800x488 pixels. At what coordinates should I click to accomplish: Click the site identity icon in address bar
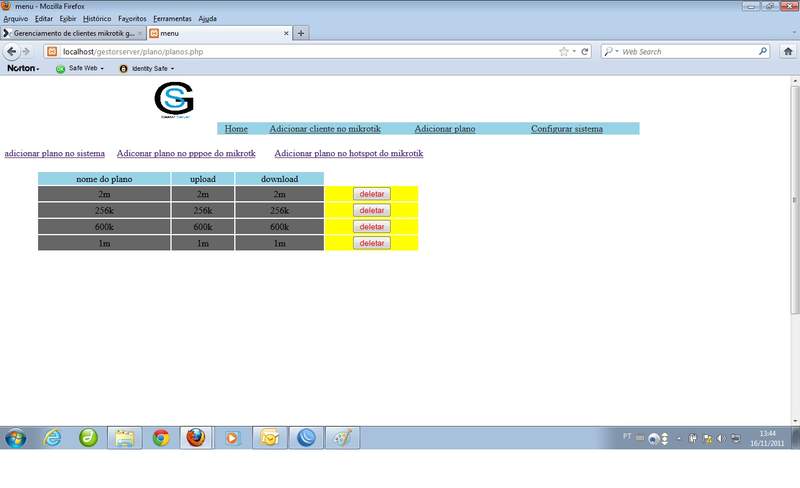pyautogui.click(x=52, y=52)
